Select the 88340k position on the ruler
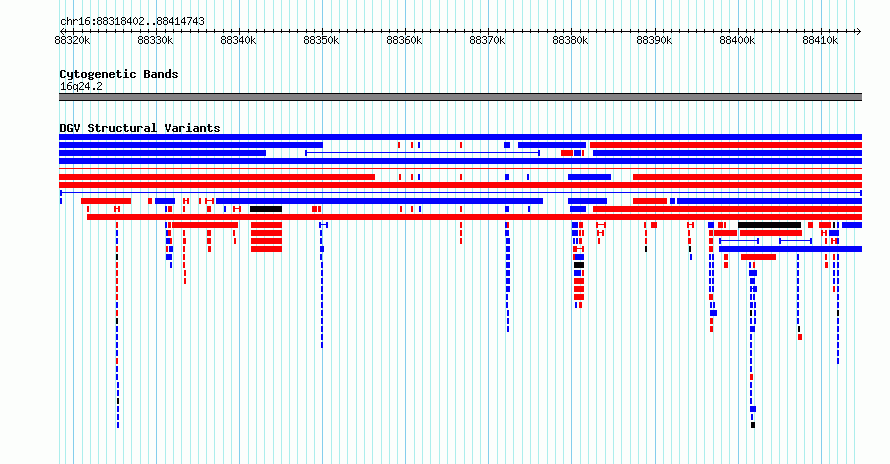 click(x=238, y=40)
